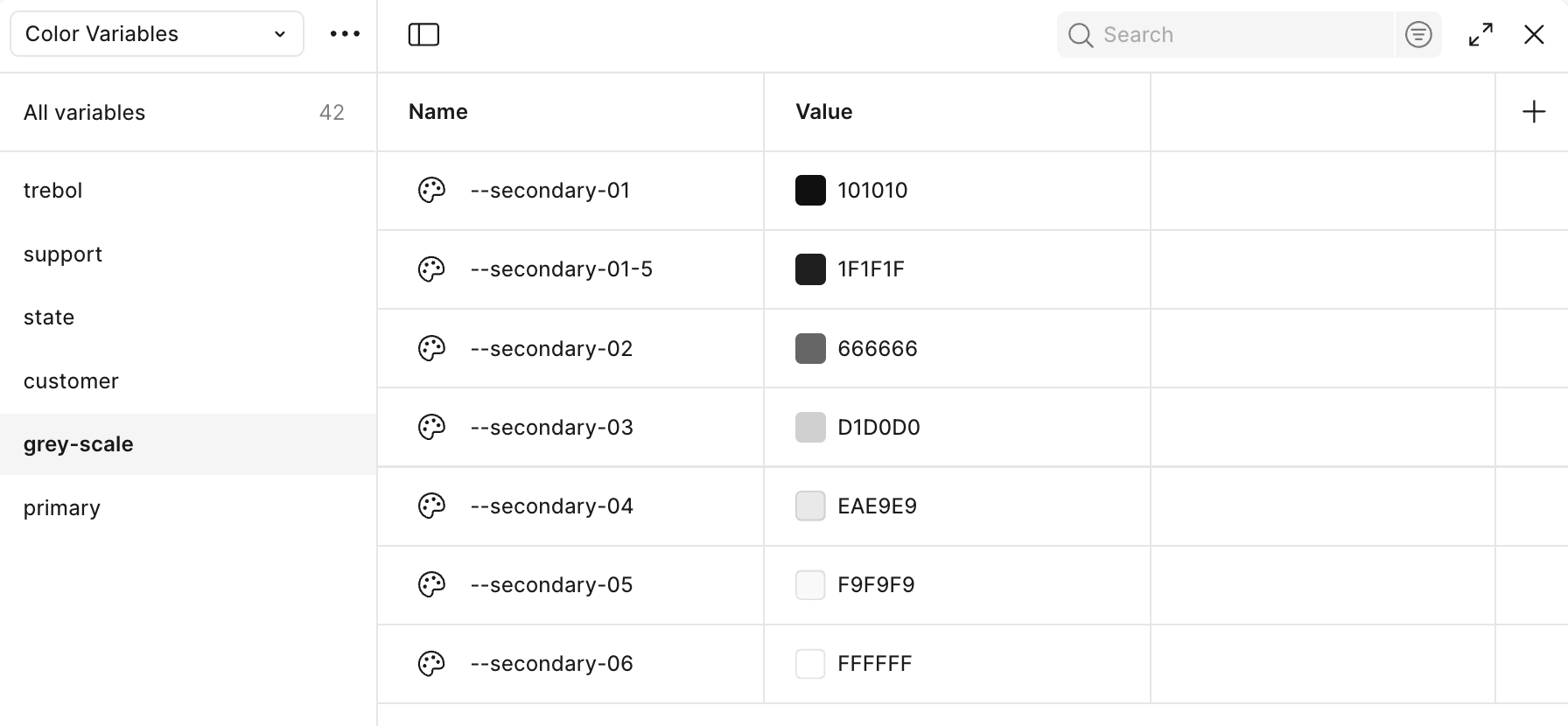Open the 666666 color swatch
The height and width of the screenshot is (726, 1568).
(x=810, y=348)
